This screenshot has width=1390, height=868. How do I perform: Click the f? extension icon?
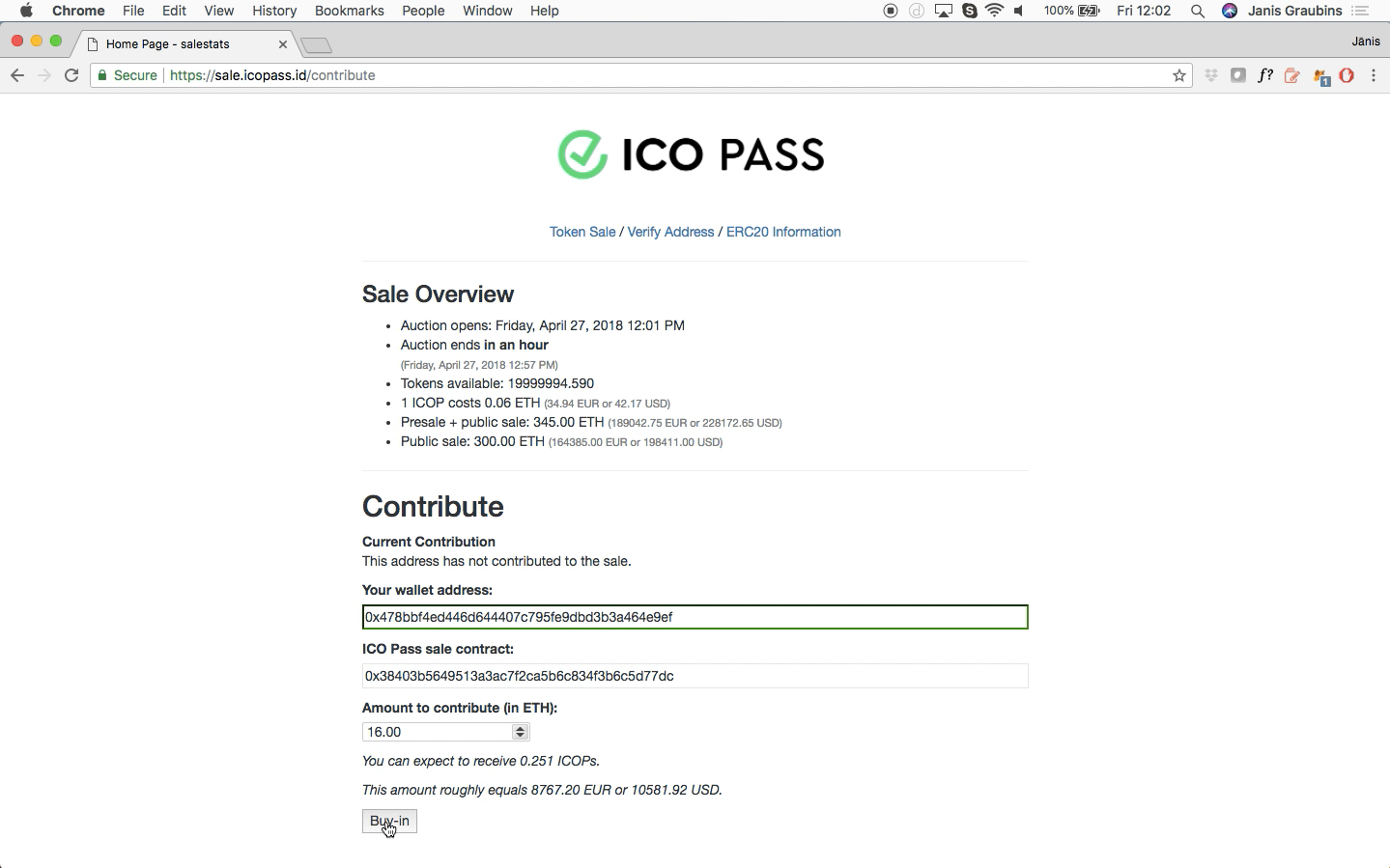click(1264, 75)
